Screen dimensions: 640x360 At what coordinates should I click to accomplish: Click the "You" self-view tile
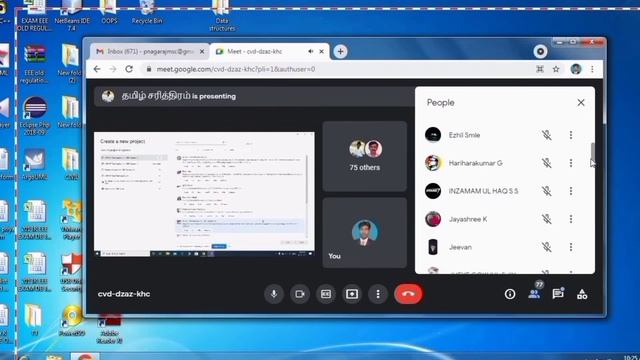click(x=364, y=233)
